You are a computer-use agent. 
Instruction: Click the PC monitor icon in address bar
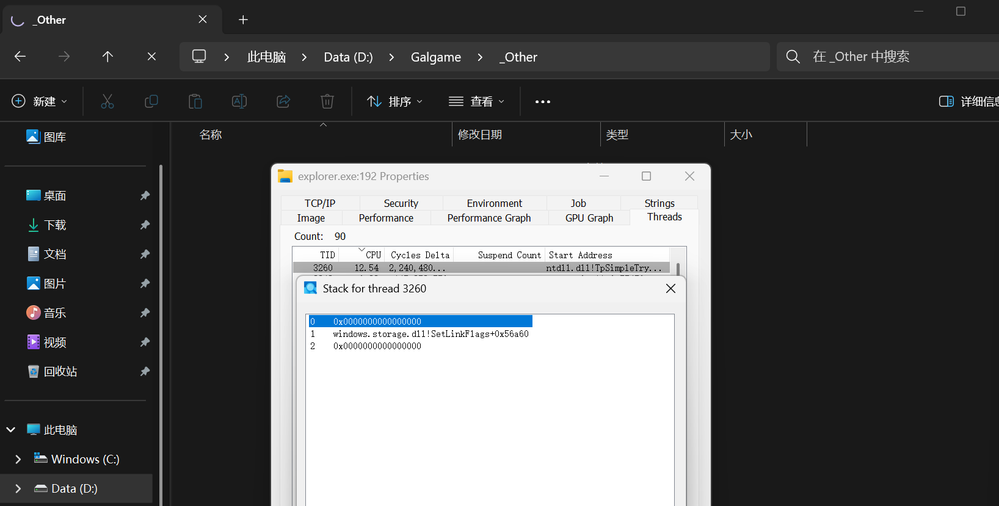[x=199, y=57]
